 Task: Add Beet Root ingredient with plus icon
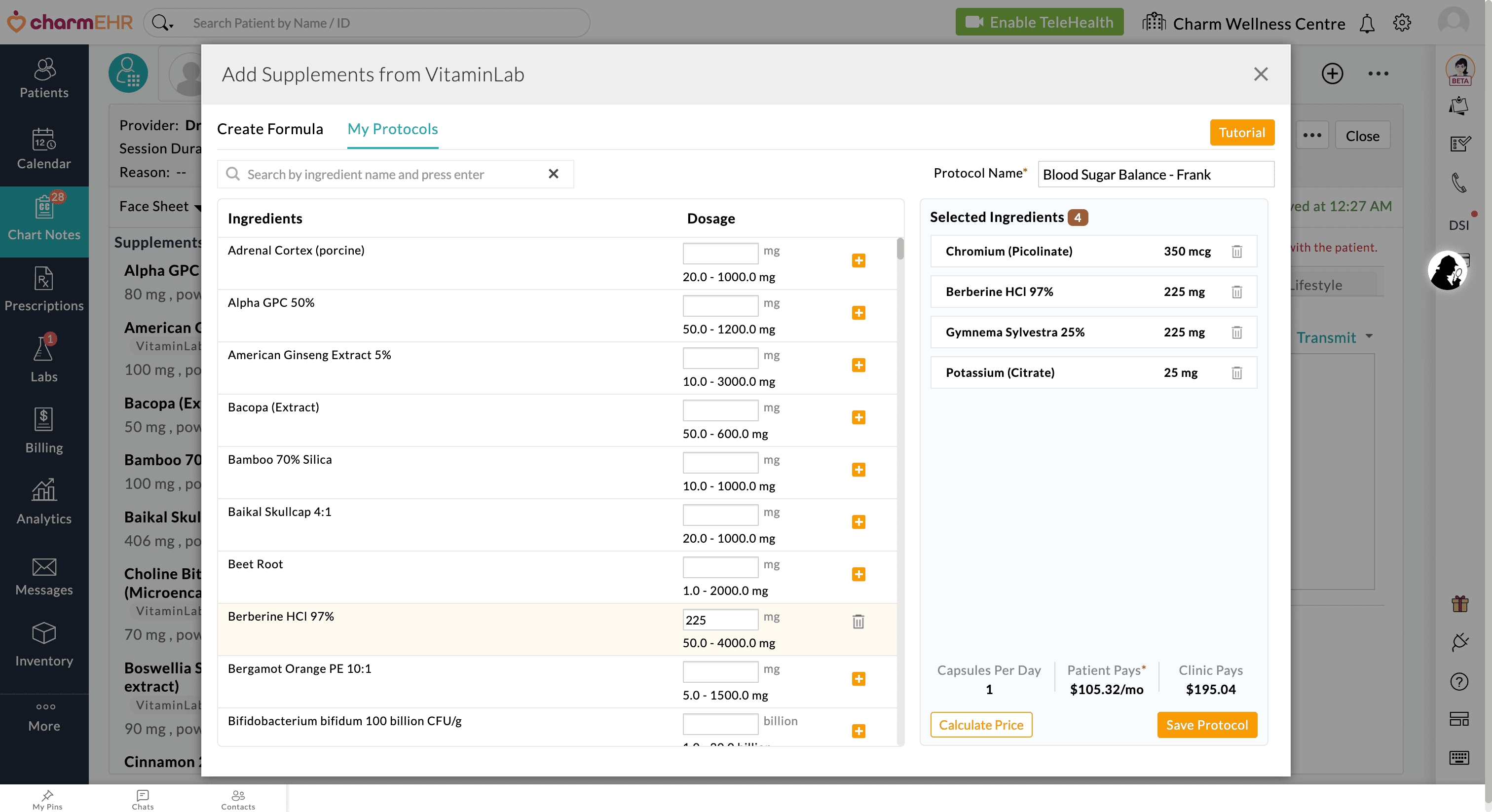click(x=858, y=574)
